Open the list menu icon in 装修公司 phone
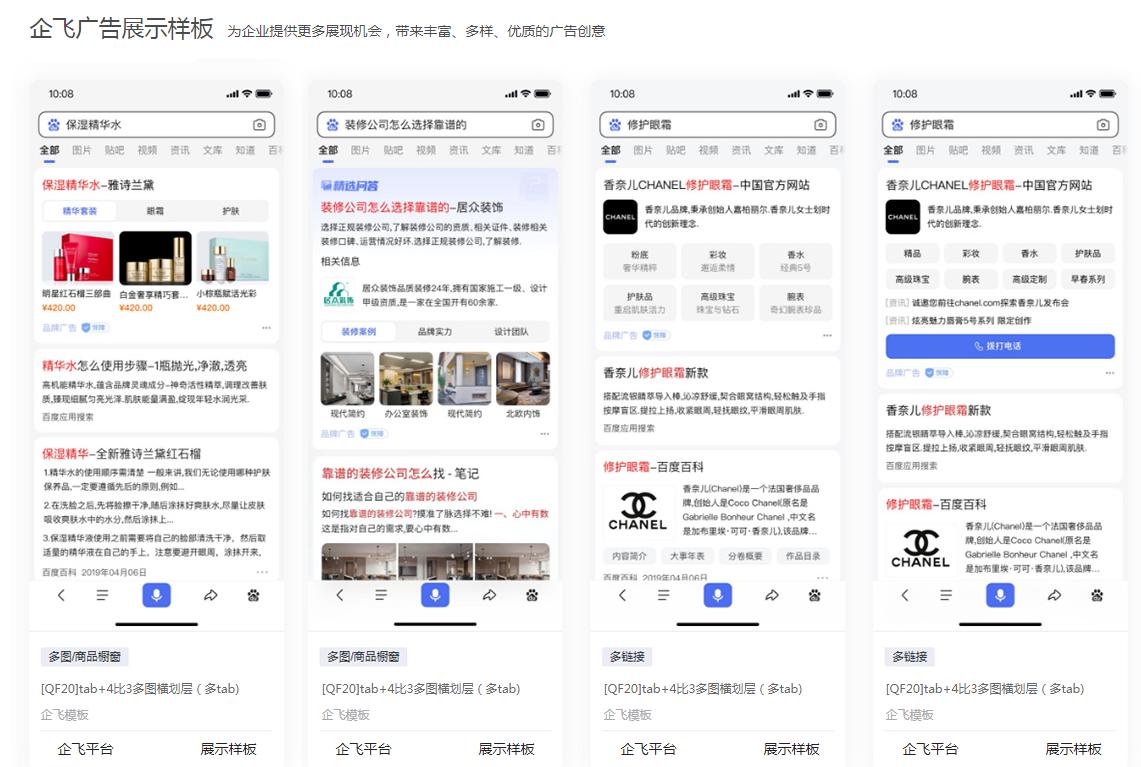 [381, 595]
